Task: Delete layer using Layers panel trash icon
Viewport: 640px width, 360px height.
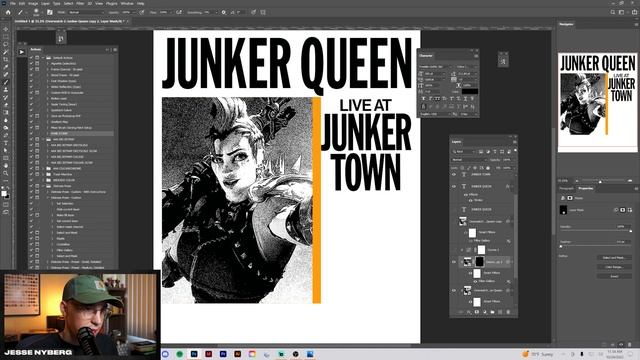Action: [508, 312]
